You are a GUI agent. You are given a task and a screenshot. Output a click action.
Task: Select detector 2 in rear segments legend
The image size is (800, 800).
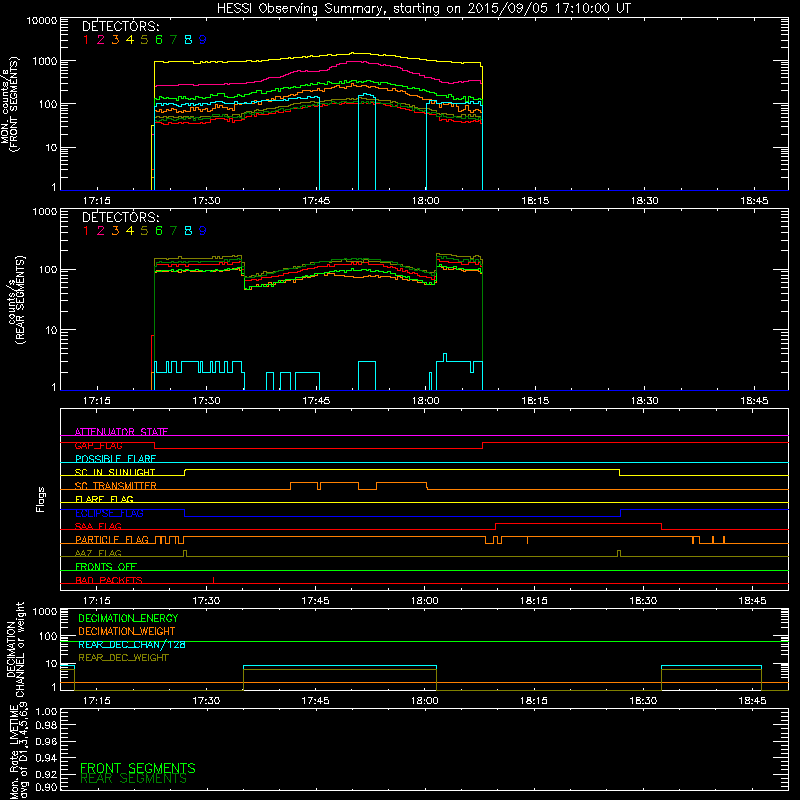(101, 231)
